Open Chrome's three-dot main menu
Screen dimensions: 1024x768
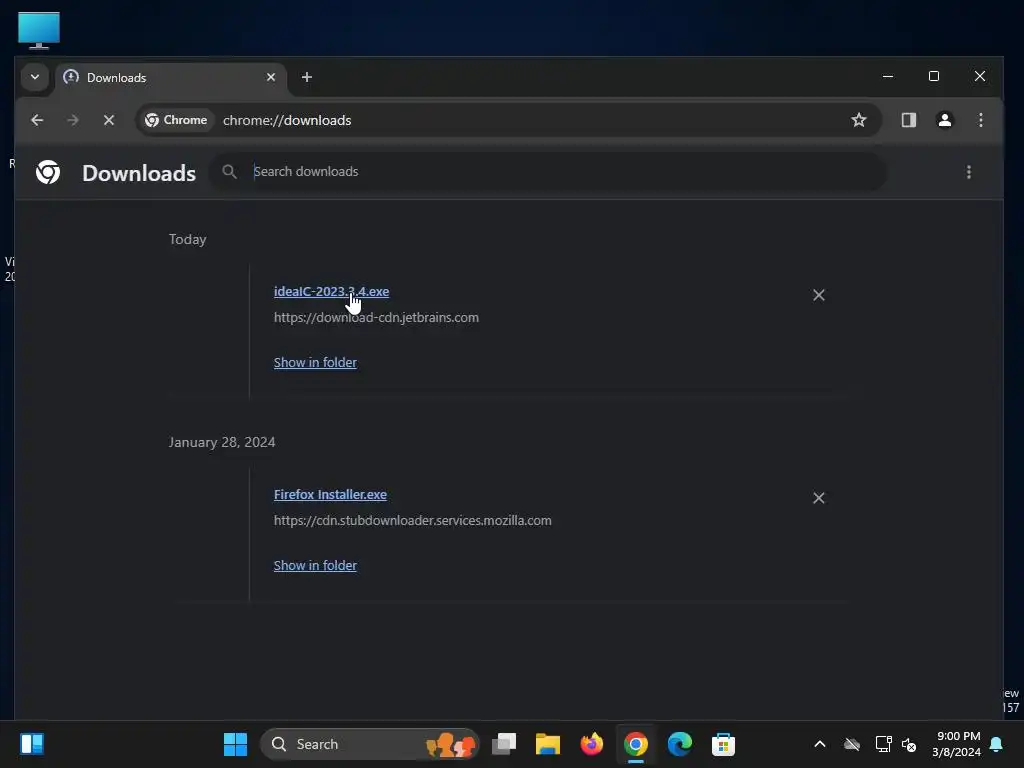click(981, 120)
